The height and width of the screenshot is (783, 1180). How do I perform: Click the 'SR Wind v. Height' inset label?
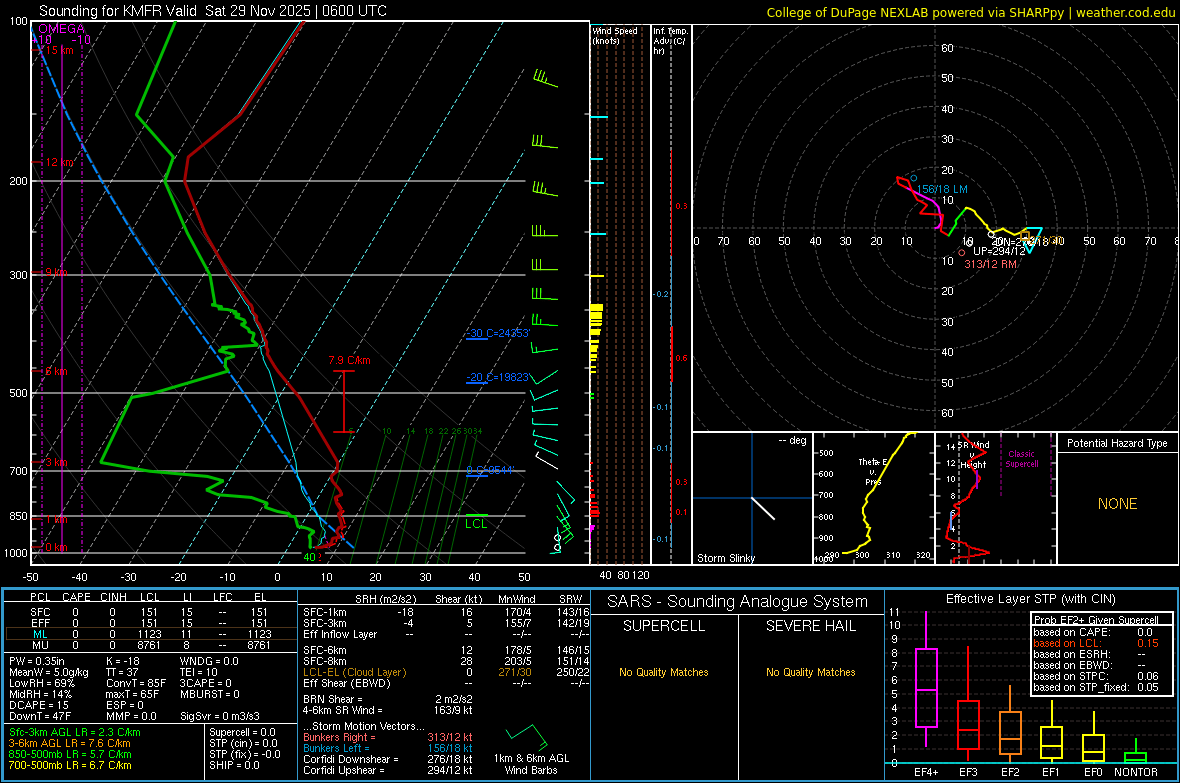tap(973, 455)
